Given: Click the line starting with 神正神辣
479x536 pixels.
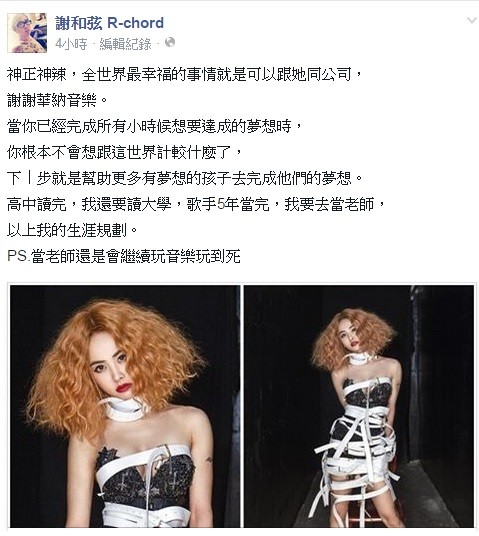Looking at the screenshot, I should [x=184, y=74].
